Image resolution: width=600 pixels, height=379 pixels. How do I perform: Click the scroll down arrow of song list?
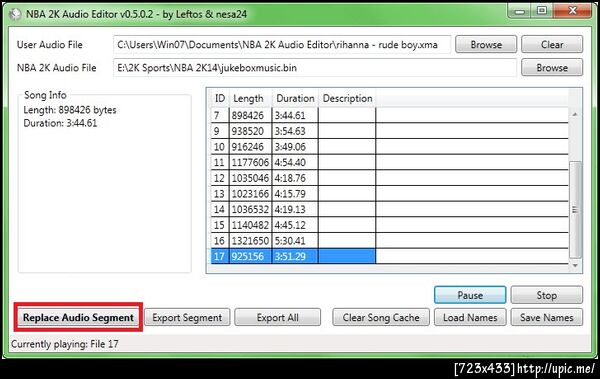pos(575,265)
